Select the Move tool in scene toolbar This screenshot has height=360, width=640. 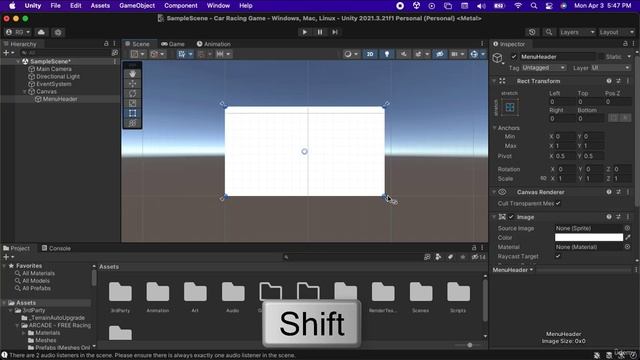click(x=132, y=84)
